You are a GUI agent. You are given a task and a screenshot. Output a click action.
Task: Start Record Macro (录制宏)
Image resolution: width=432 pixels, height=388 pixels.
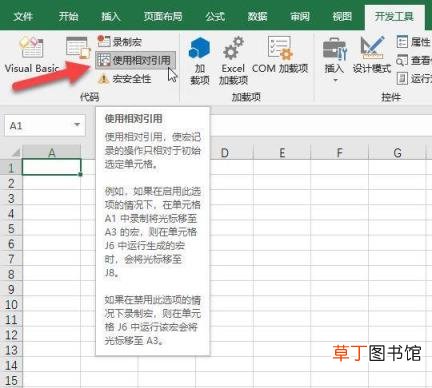120,42
